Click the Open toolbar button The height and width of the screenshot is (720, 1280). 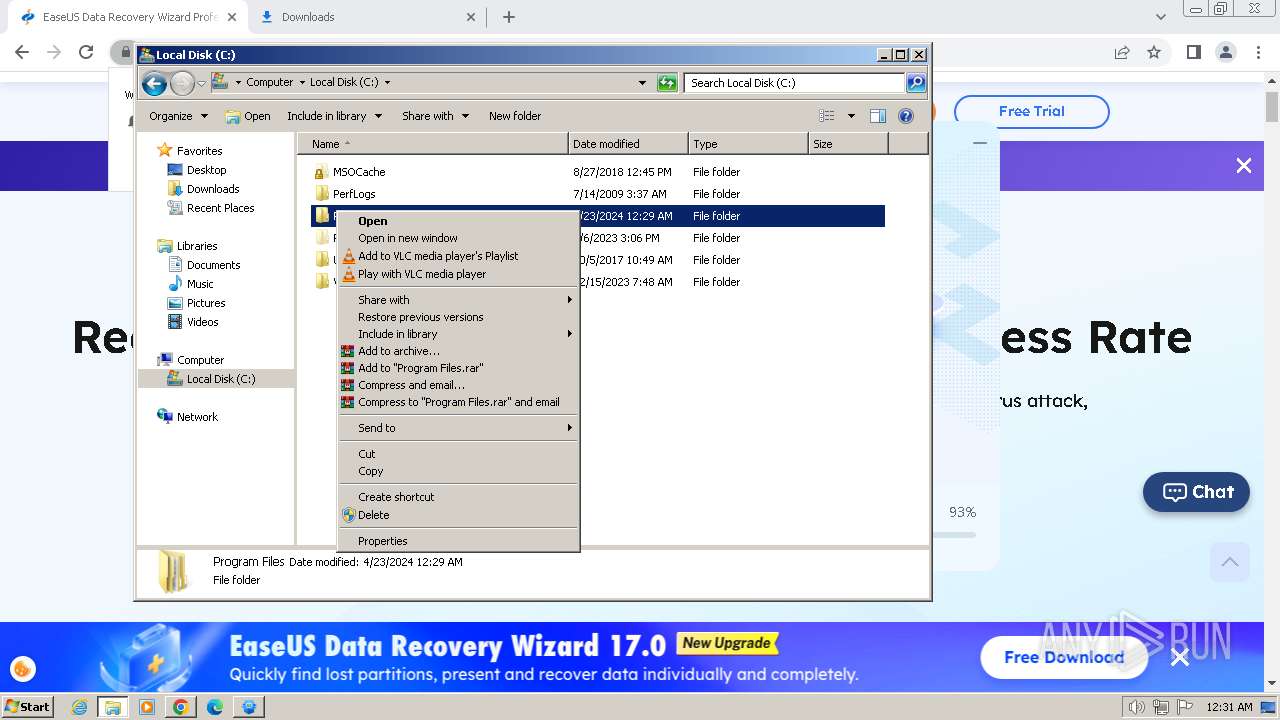pyautogui.click(x=248, y=116)
